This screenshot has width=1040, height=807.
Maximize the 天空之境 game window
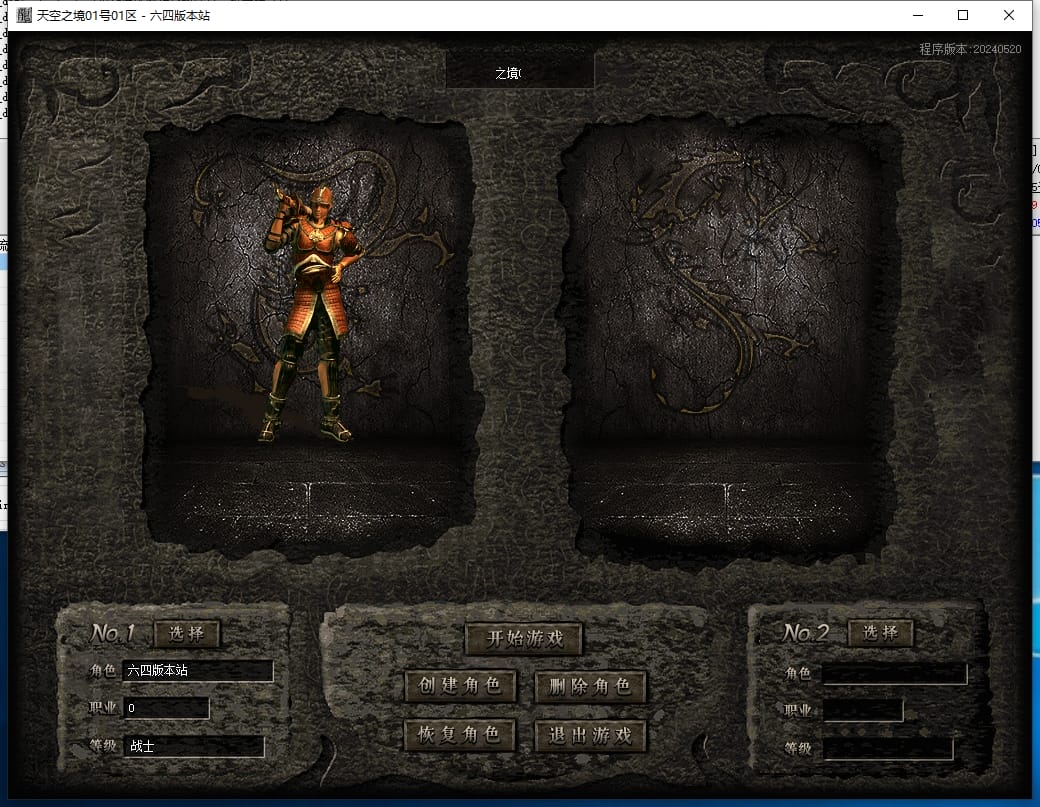pyautogui.click(x=963, y=15)
